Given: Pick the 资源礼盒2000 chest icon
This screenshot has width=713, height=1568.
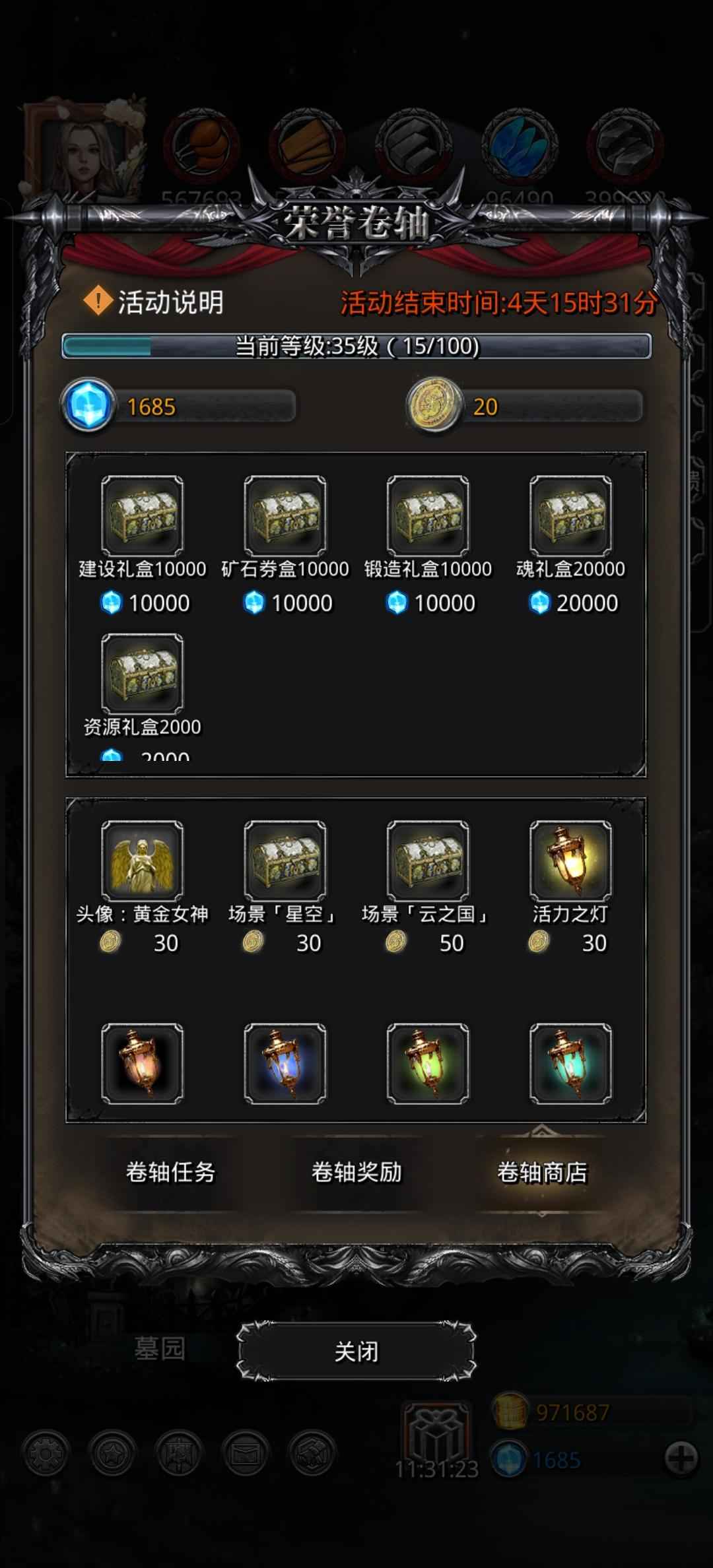Looking at the screenshot, I should coord(142,674).
